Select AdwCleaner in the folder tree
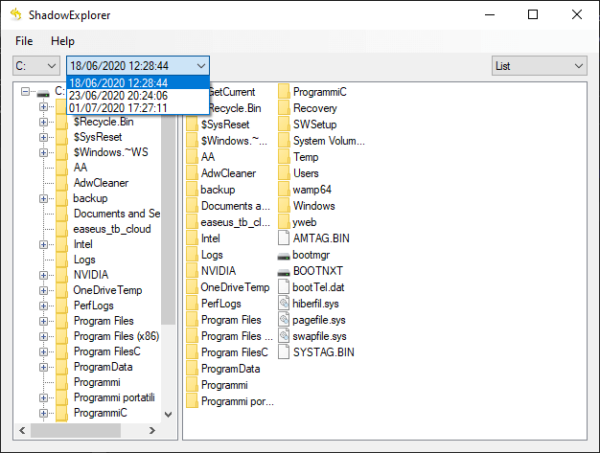 (101, 183)
